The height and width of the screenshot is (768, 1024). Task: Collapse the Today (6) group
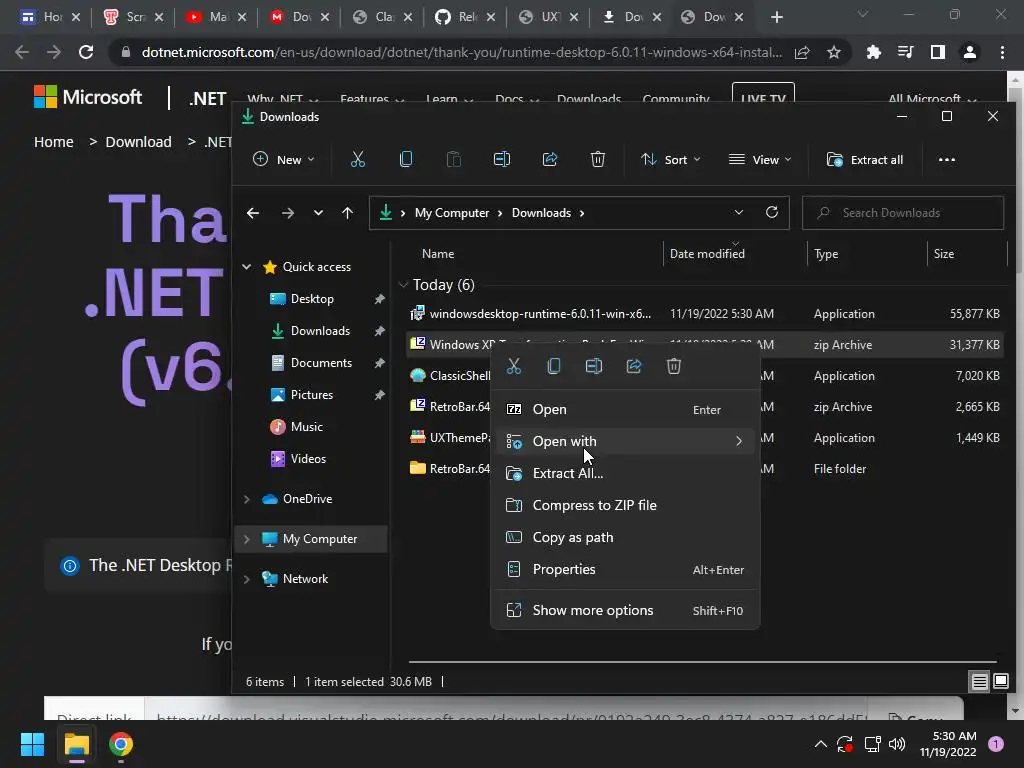click(x=403, y=285)
